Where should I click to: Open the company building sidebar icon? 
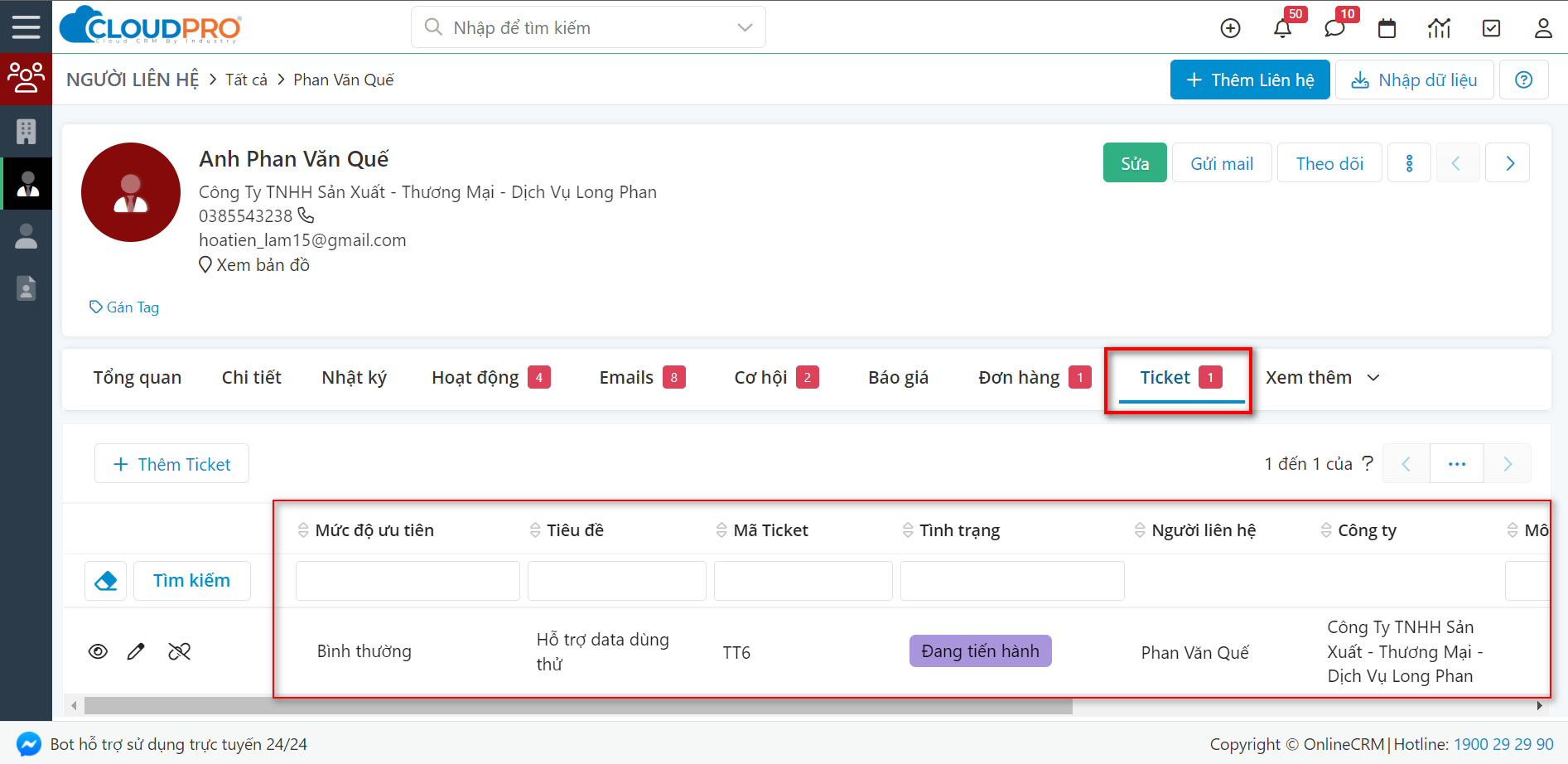(x=26, y=131)
